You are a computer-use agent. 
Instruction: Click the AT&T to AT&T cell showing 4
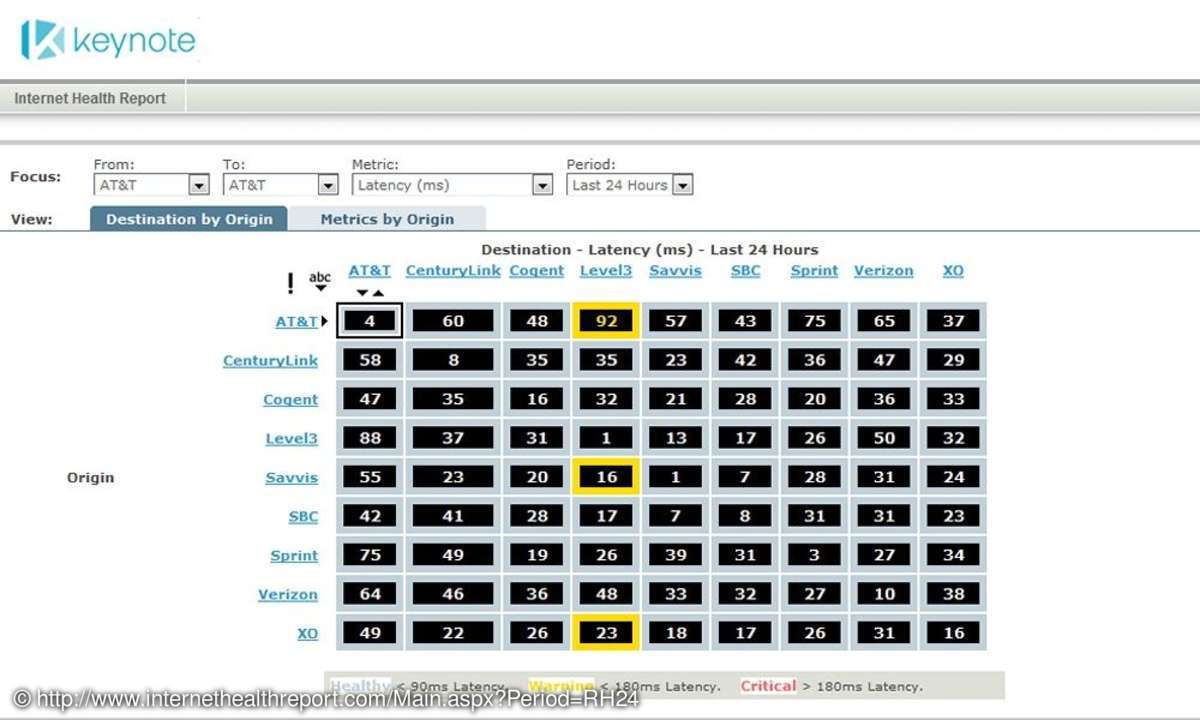click(370, 321)
